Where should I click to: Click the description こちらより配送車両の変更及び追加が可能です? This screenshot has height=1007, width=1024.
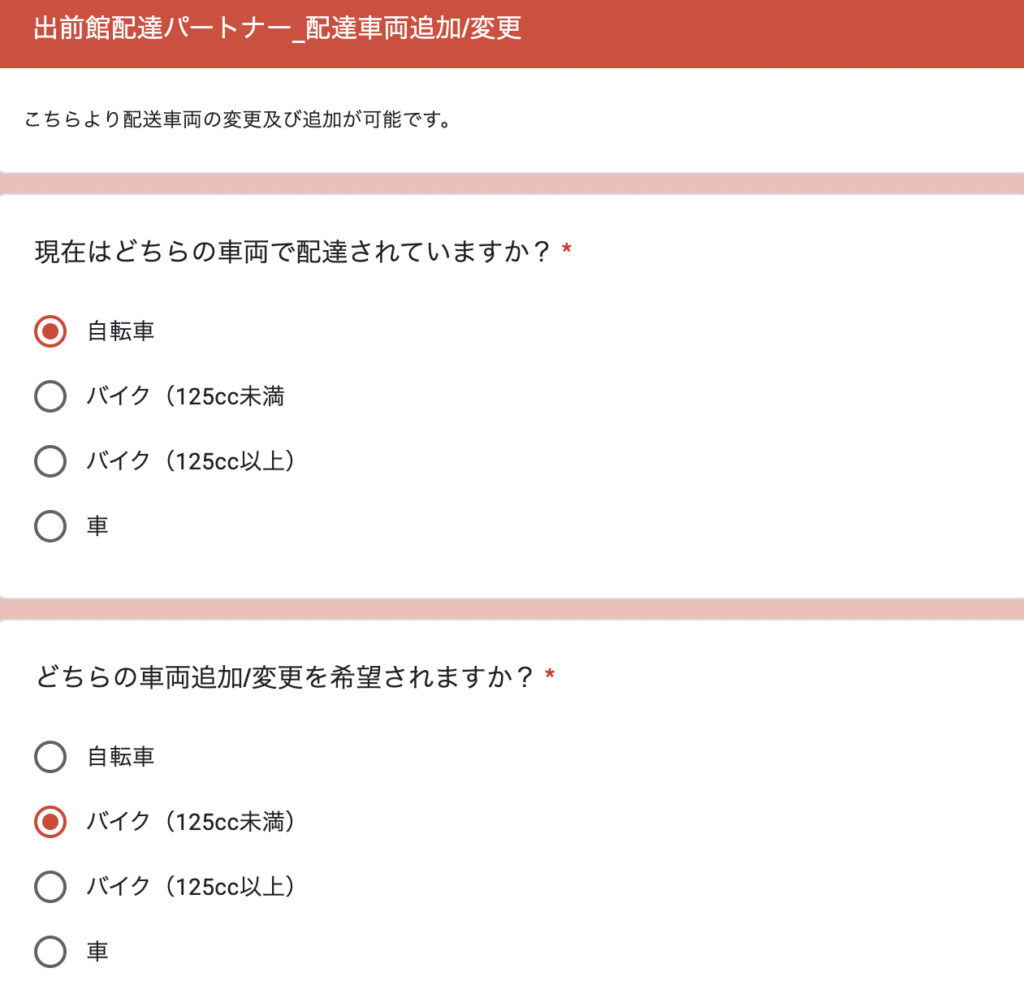click(x=237, y=120)
